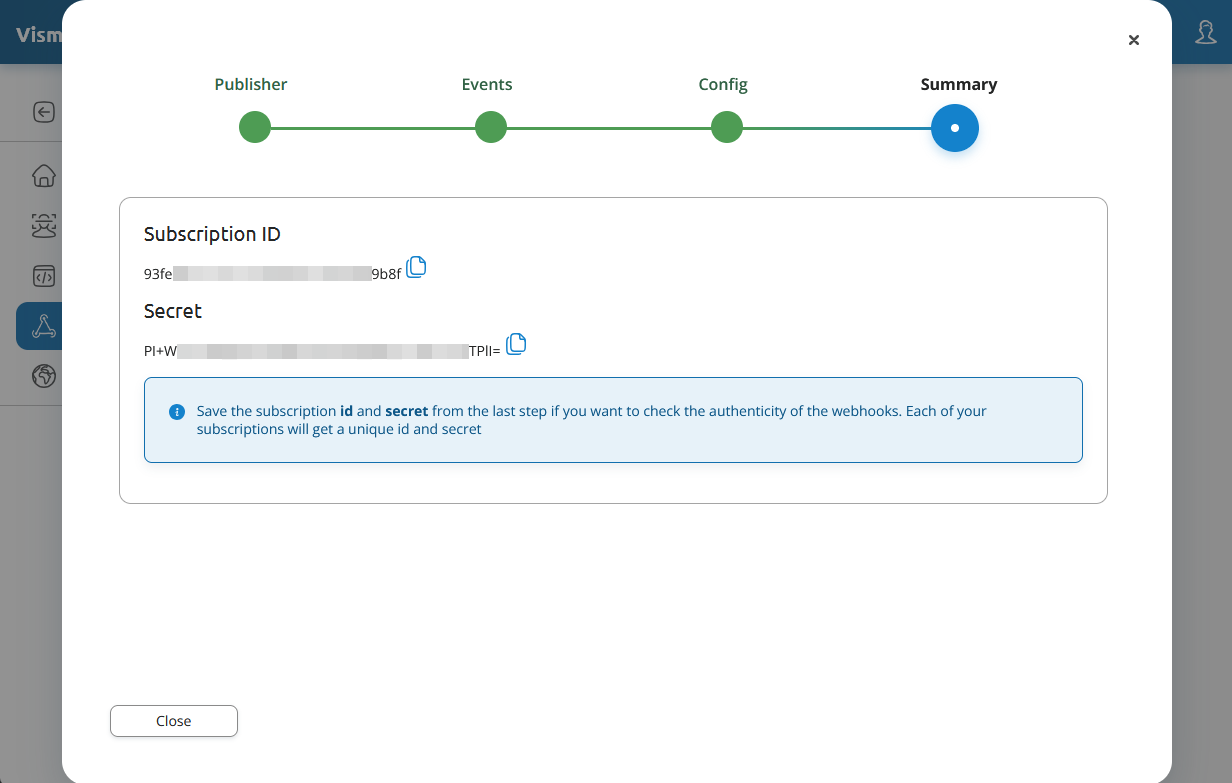Click the back arrow sidebar icon

(43, 112)
